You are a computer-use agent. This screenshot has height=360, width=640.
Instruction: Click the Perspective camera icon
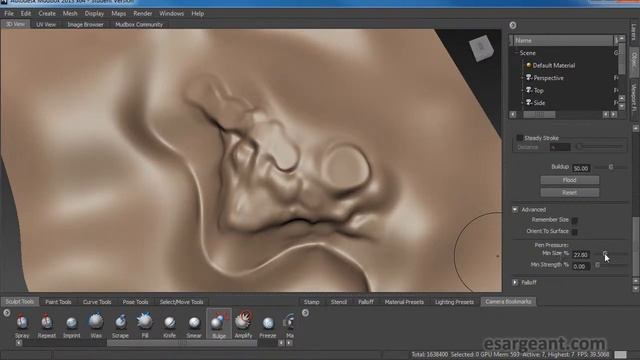529,77
